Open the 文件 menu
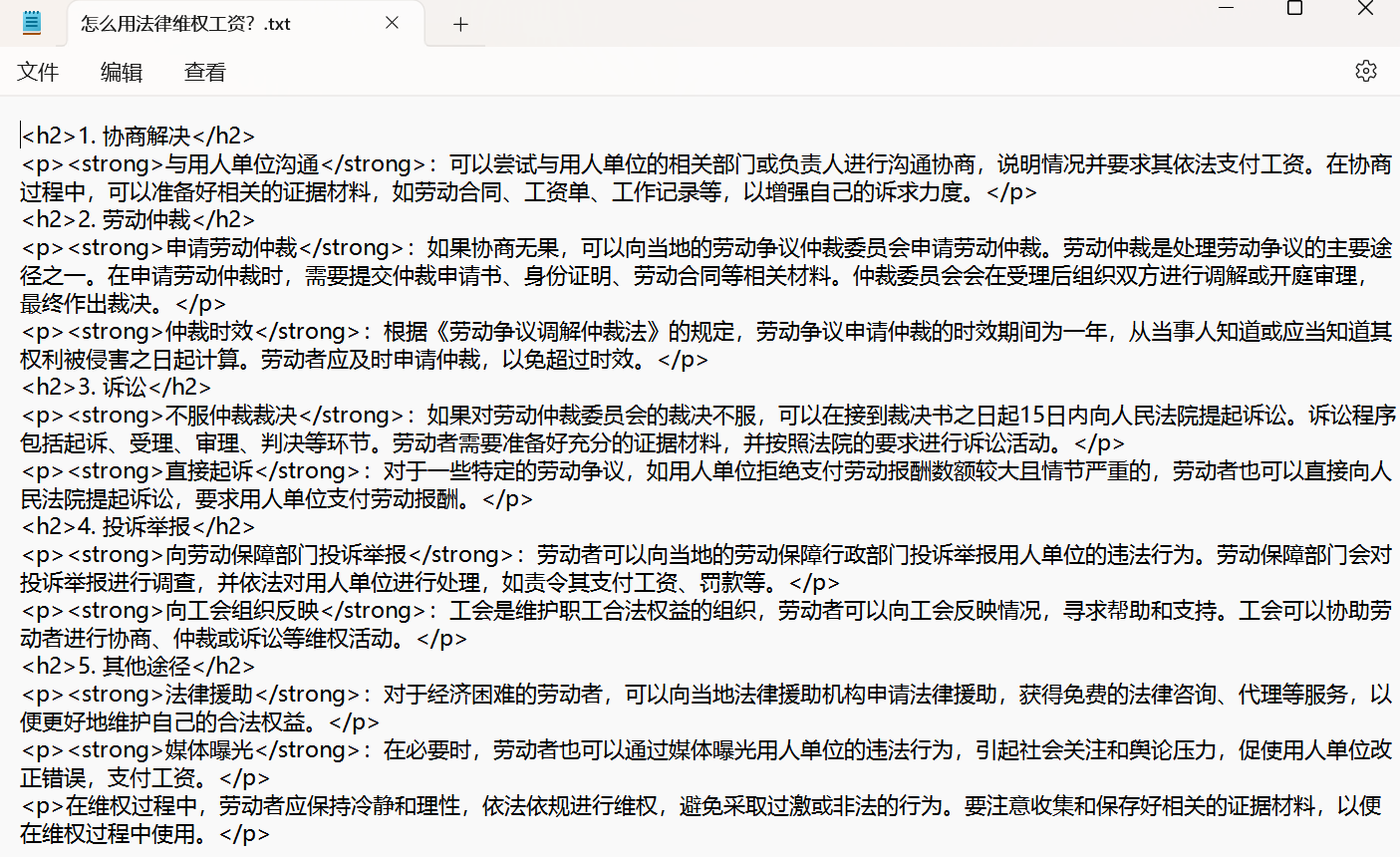Viewport: 1400px width, 857px height. pos(38,72)
